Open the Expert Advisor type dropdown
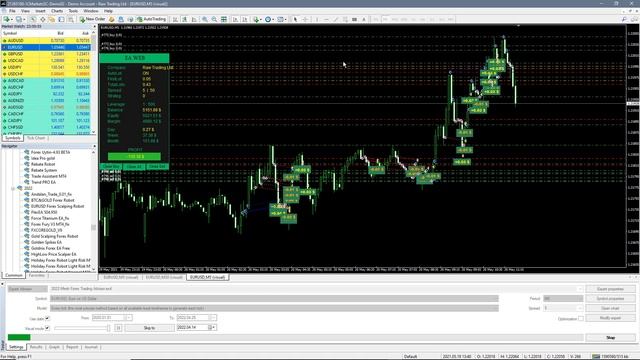Screen dimensions: 640x360 (27, 289)
